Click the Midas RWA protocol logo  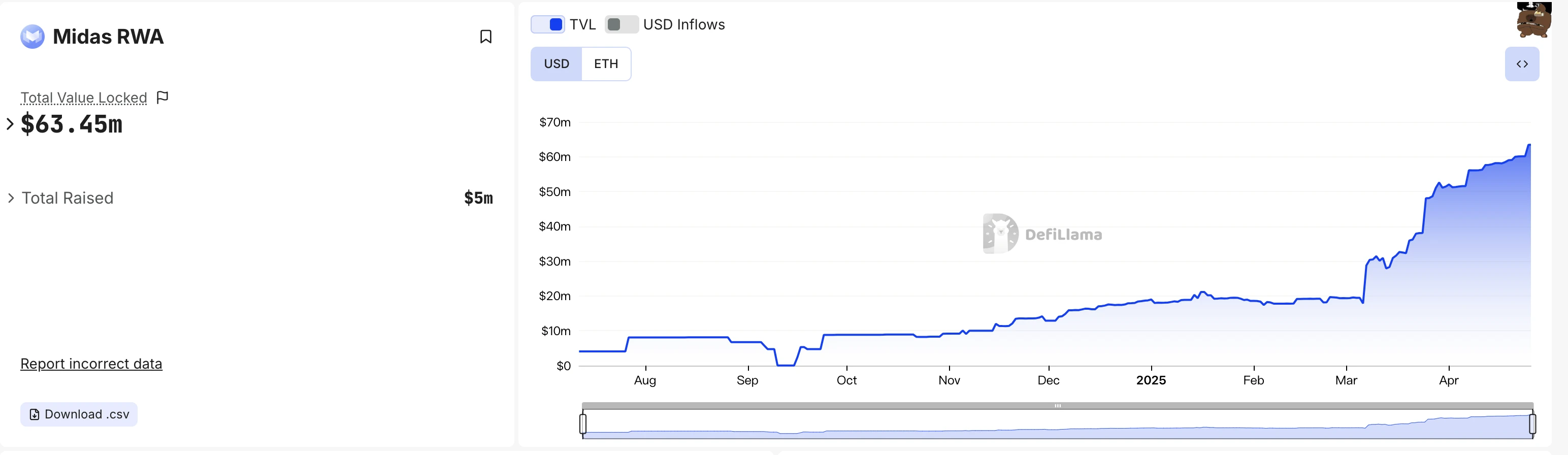[32, 37]
